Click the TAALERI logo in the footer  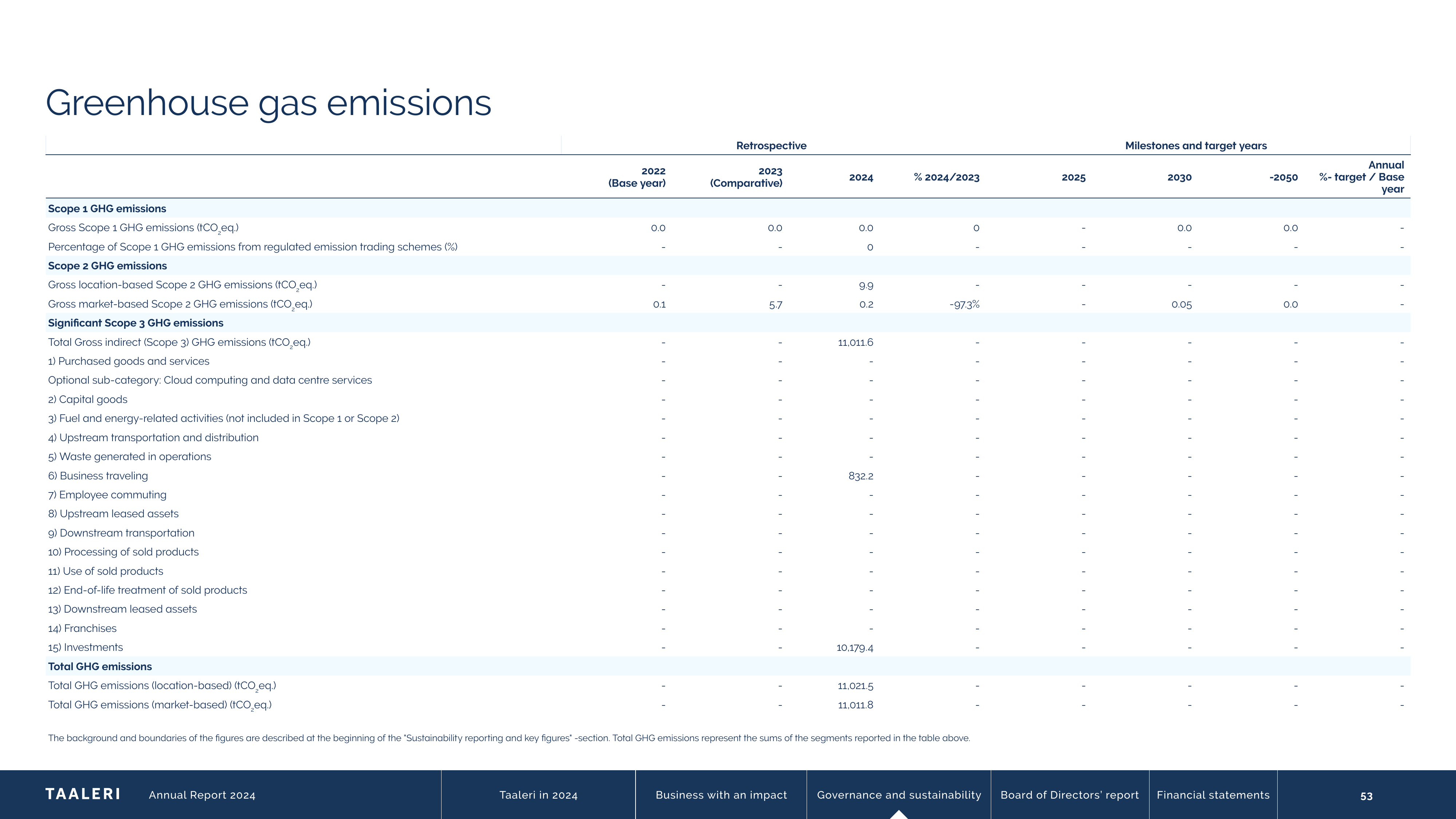coord(83,794)
